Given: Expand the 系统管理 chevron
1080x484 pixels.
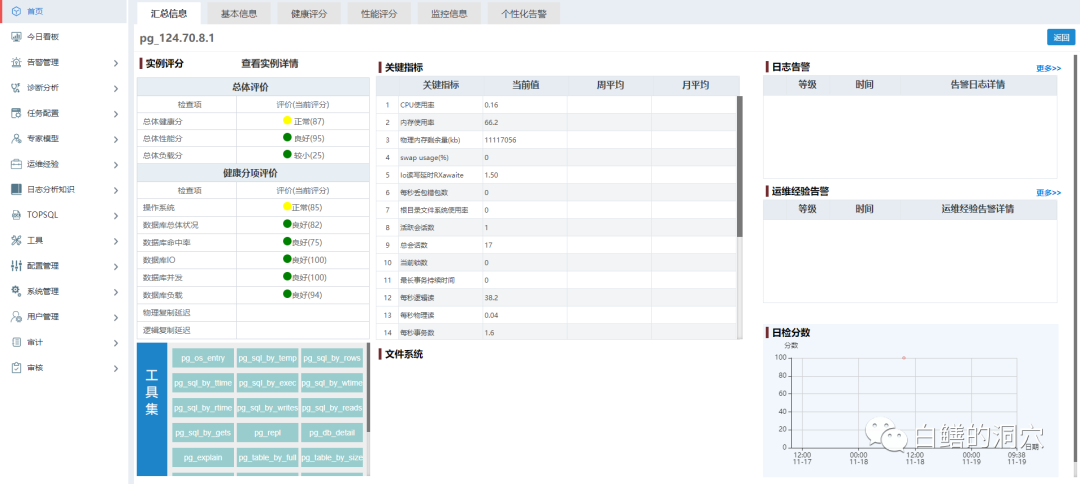Looking at the screenshot, I should [116, 292].
